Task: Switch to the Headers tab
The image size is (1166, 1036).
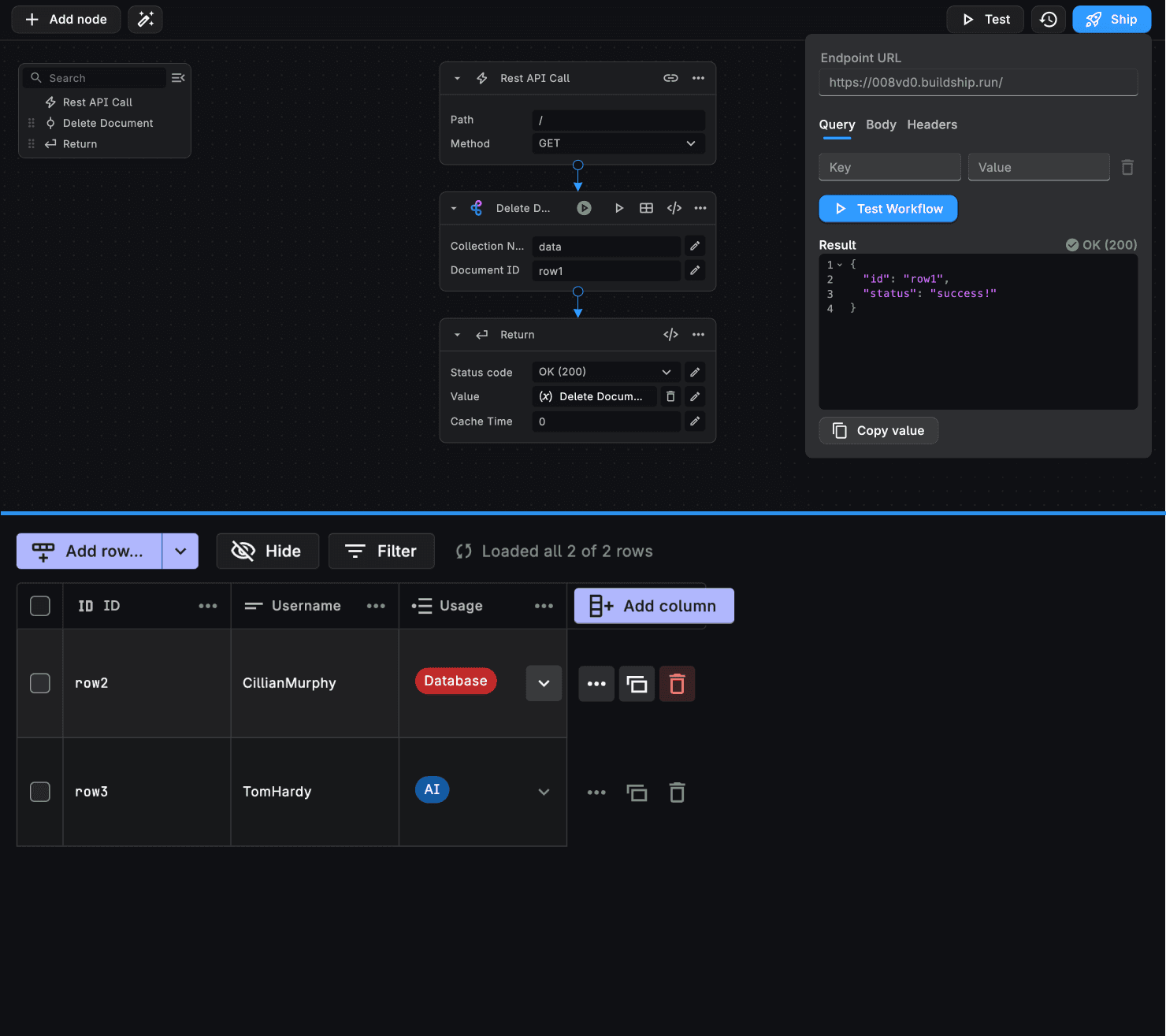Action: pos(932,124)
